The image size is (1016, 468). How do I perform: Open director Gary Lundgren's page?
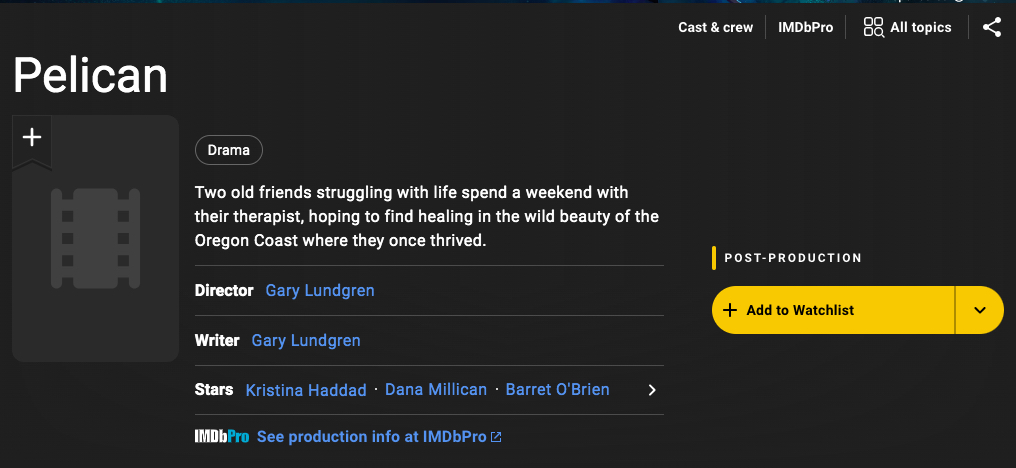320,291
